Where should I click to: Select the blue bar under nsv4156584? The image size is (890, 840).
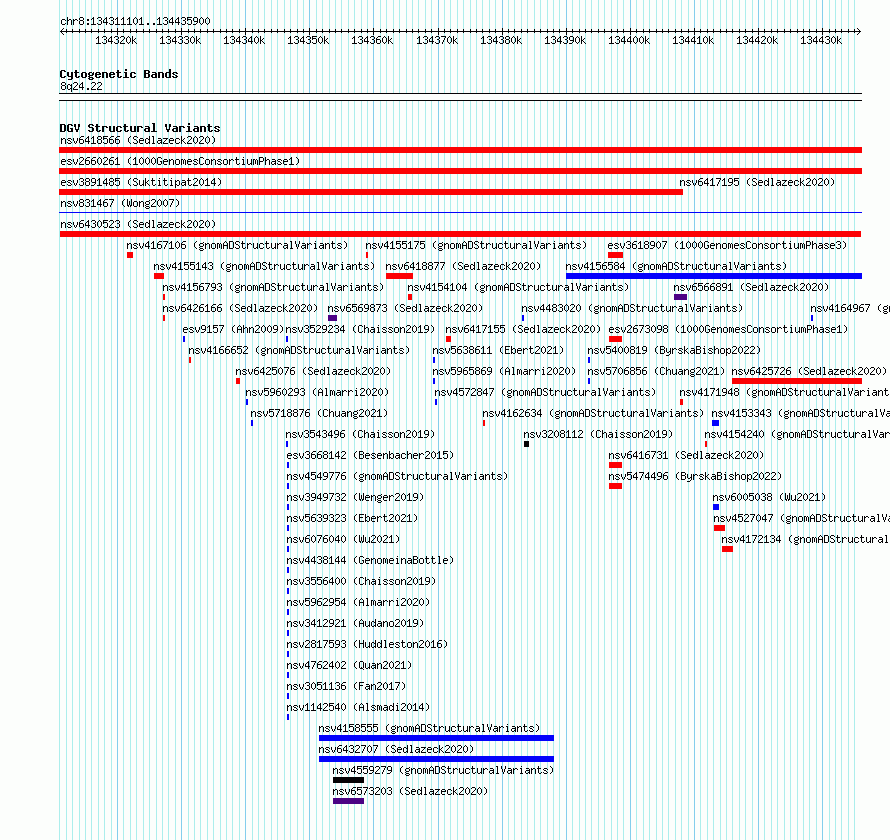[x=714, y=276]
